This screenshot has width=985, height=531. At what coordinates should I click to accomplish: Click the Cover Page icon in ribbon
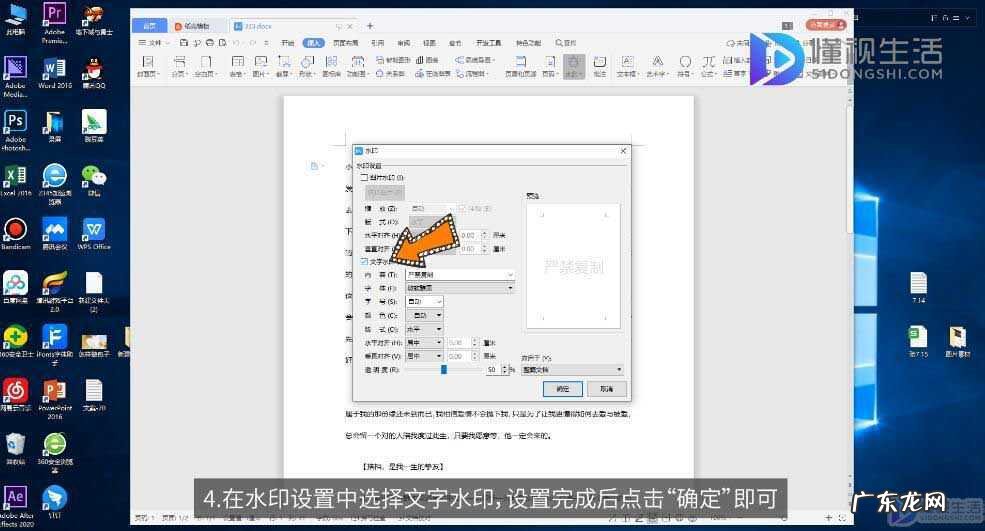(147, 65)
